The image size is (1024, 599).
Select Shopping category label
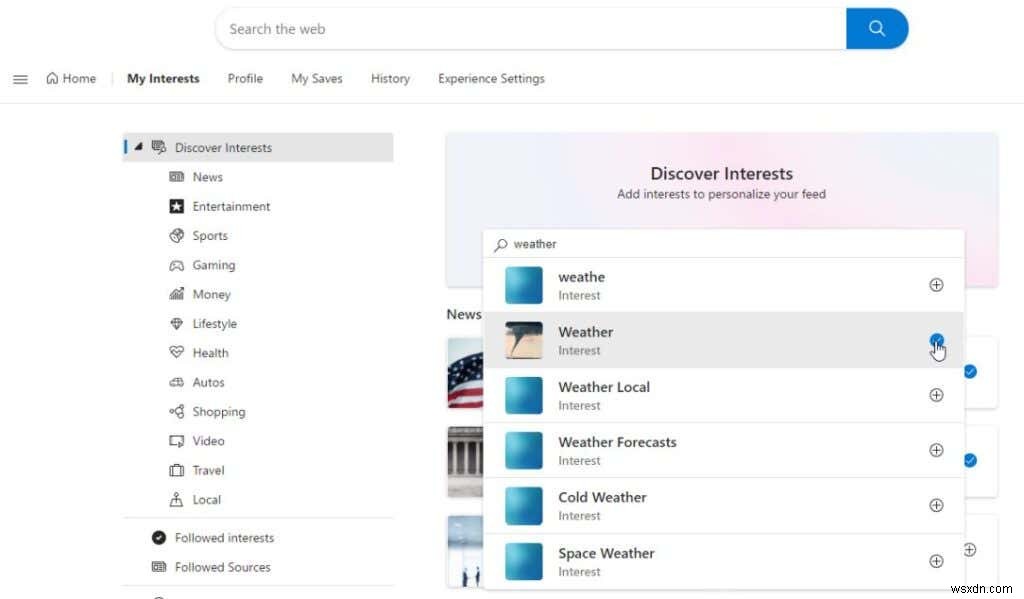coord(219,412)
